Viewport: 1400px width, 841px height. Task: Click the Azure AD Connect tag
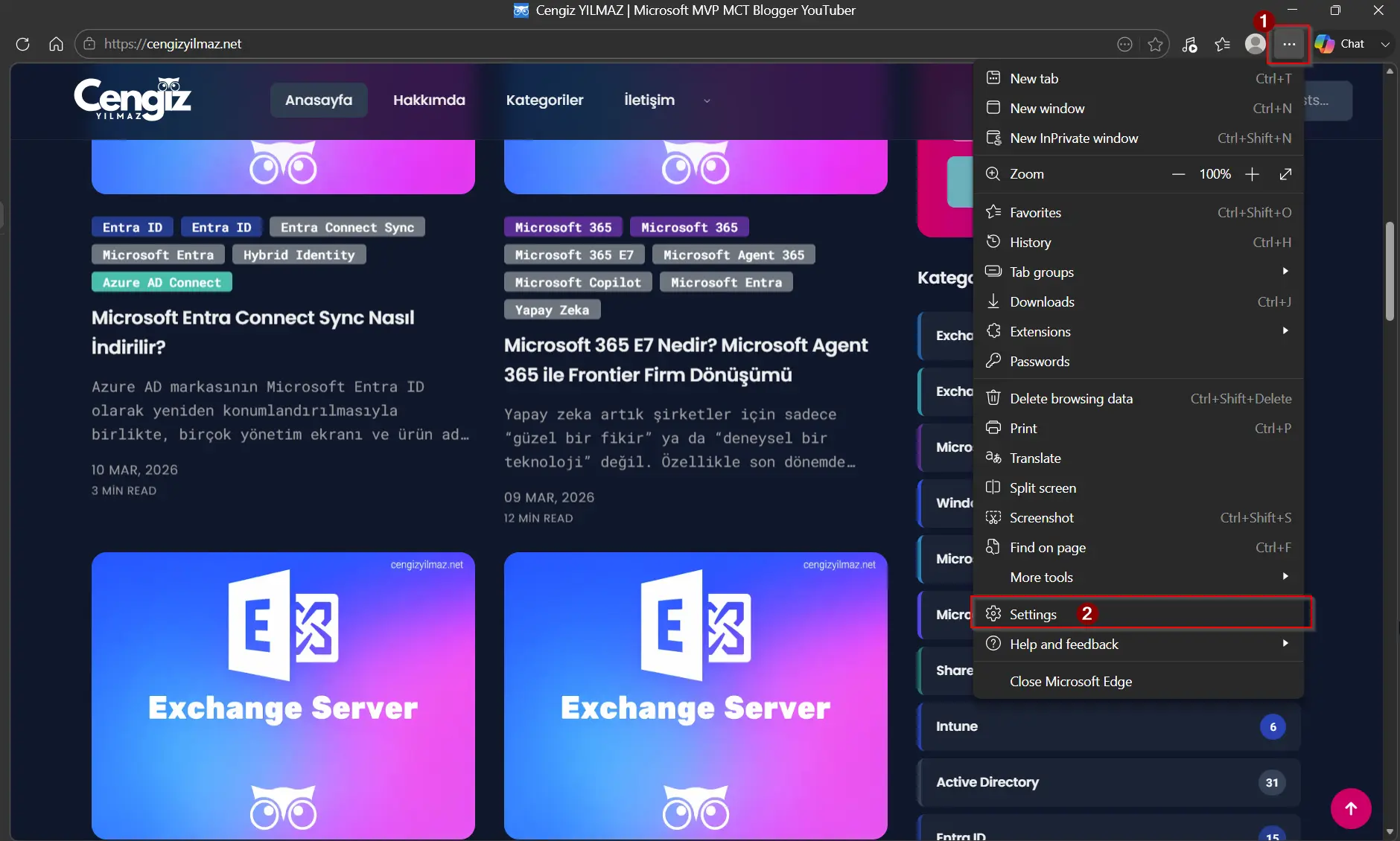coord(162,283)
